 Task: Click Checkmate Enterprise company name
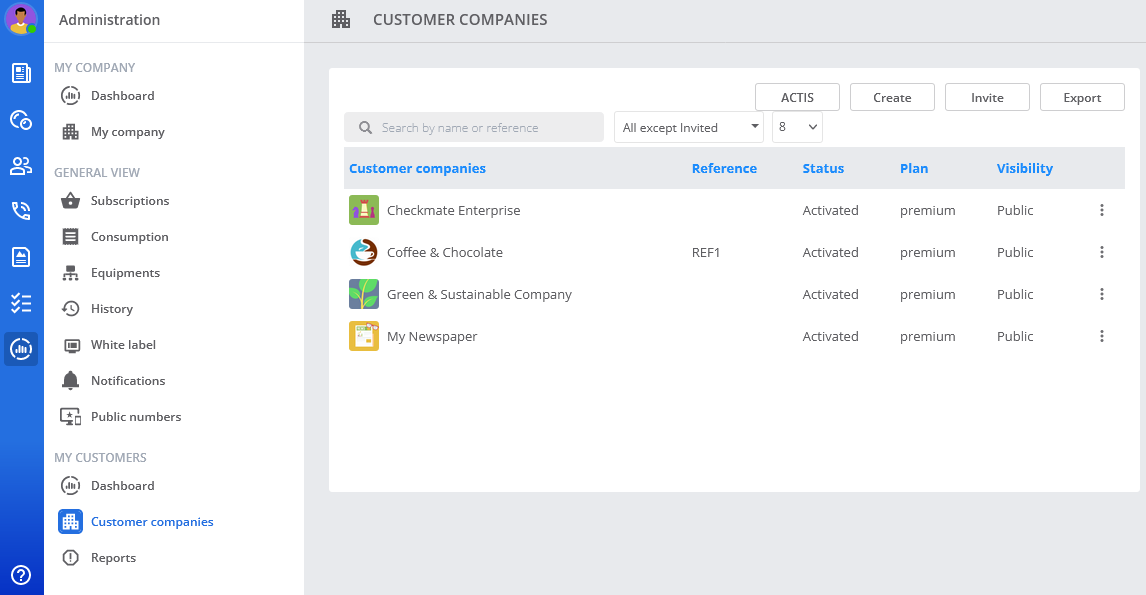tap(454, 211)
